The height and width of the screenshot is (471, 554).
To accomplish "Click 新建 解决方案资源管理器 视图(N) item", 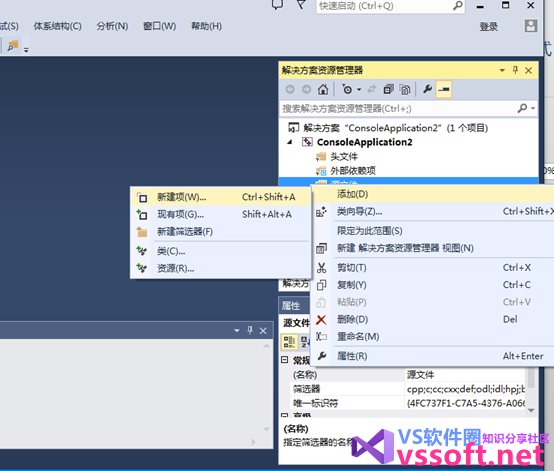I will [432, 248].
